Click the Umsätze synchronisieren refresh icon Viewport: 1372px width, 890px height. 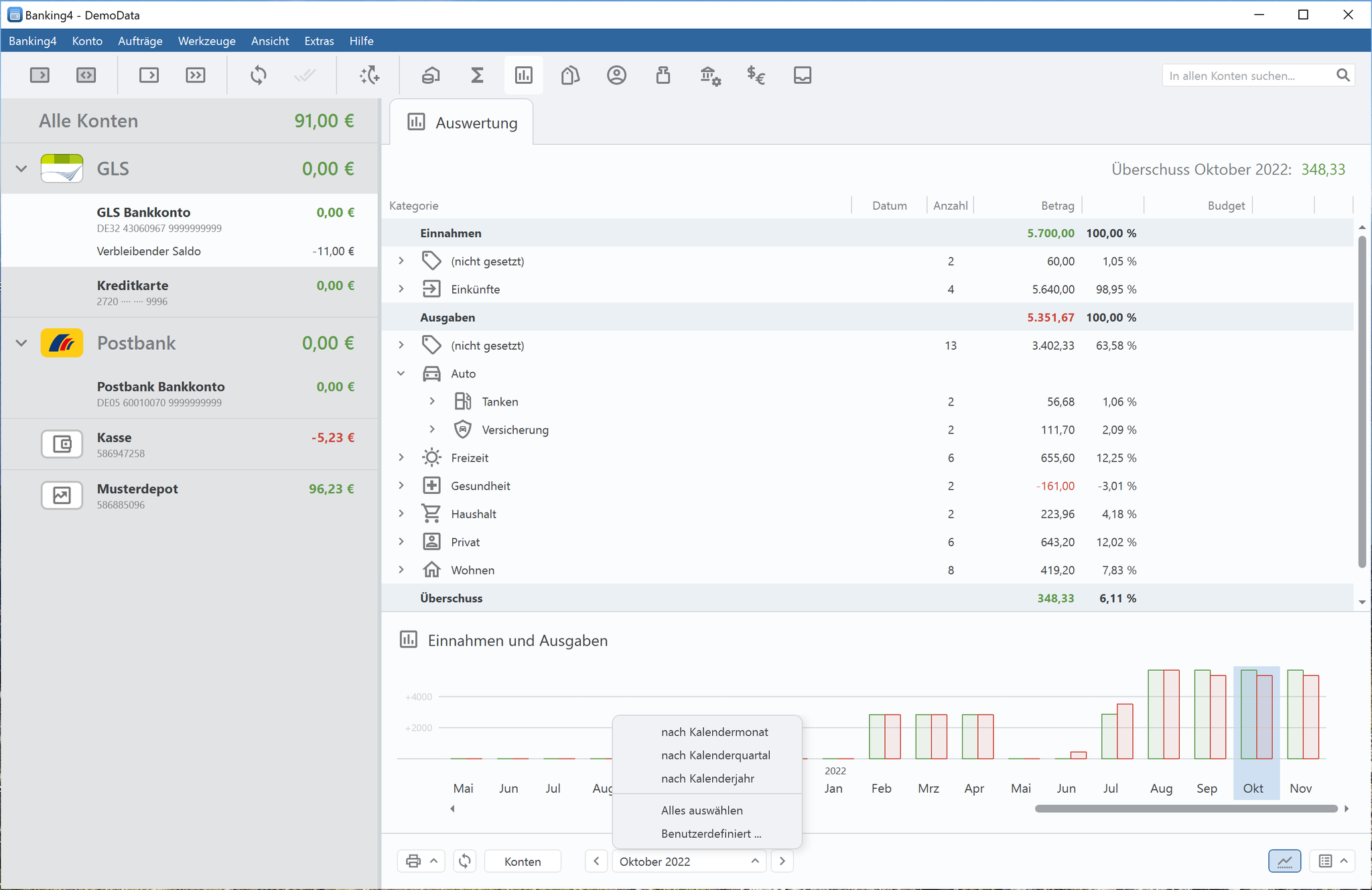coord(258,75)
